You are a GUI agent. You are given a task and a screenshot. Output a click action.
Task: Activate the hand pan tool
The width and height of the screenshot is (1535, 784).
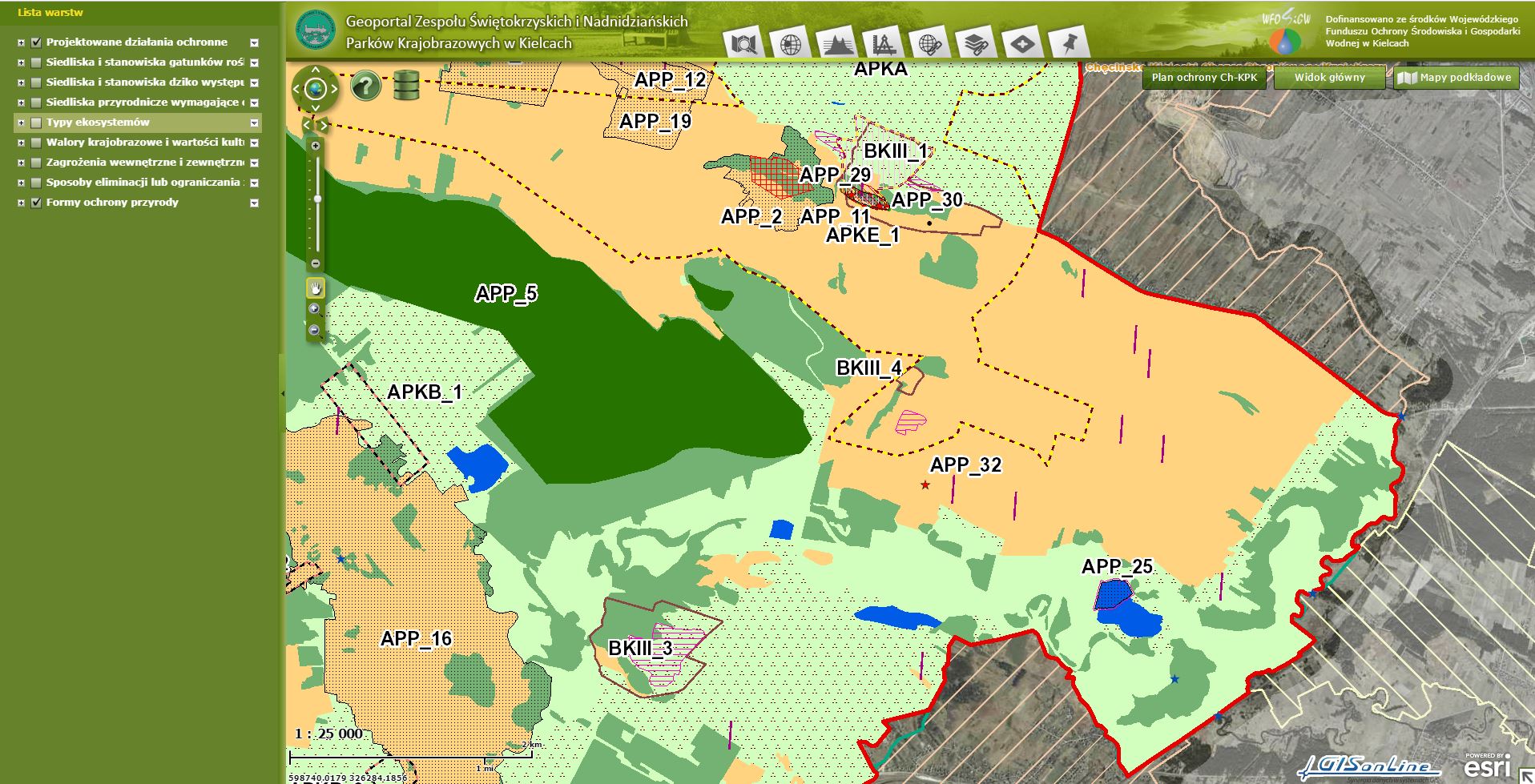tap(316, 288)
